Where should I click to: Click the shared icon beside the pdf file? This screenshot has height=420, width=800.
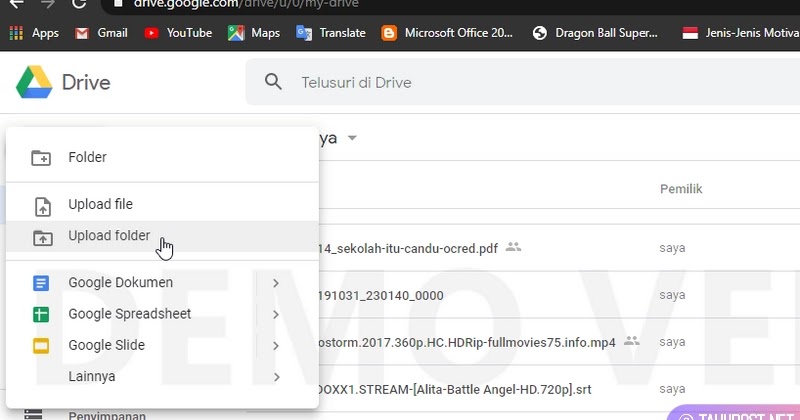[x=513, y=247]
